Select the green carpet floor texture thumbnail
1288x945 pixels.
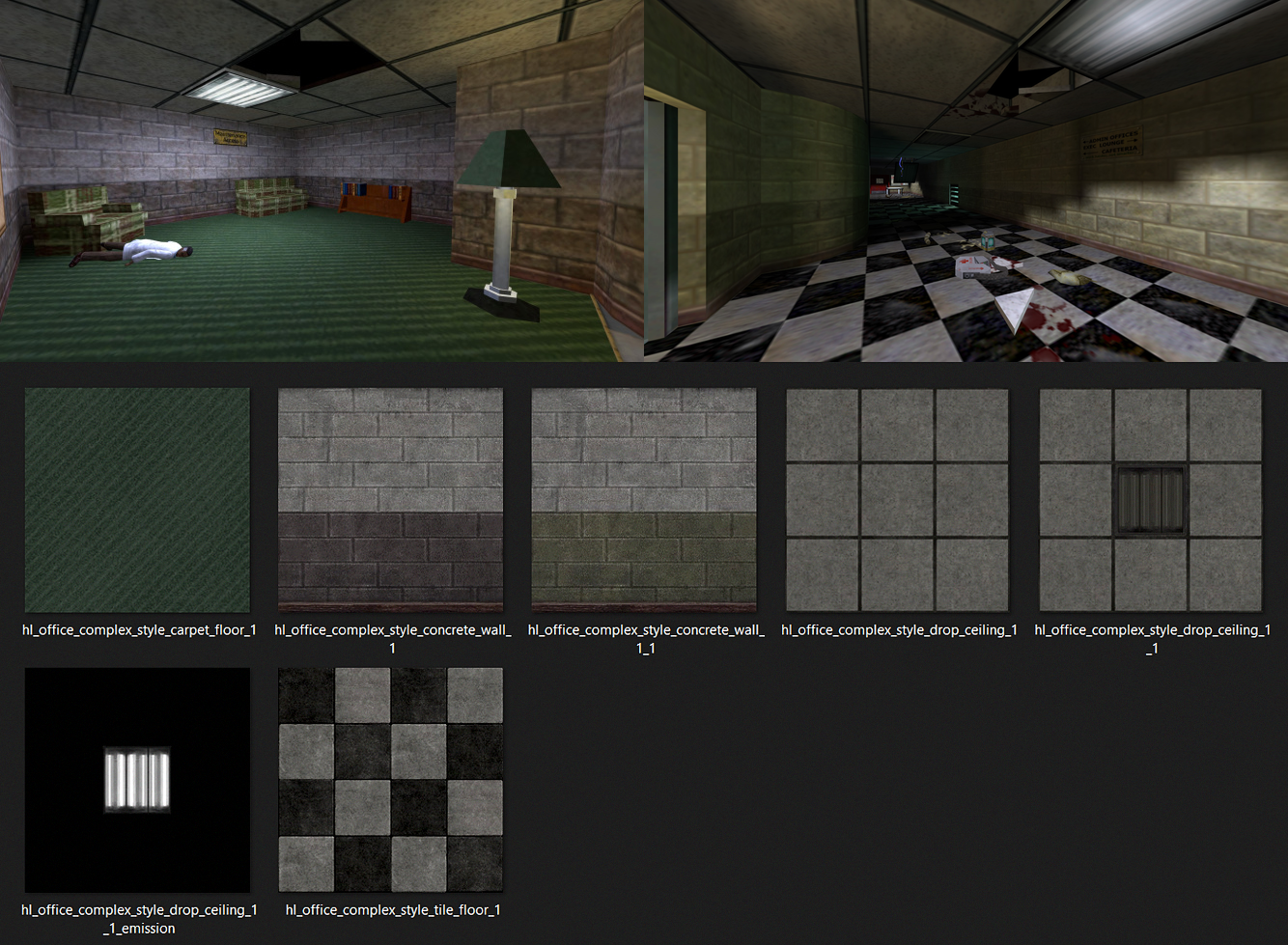click(137, 500)
